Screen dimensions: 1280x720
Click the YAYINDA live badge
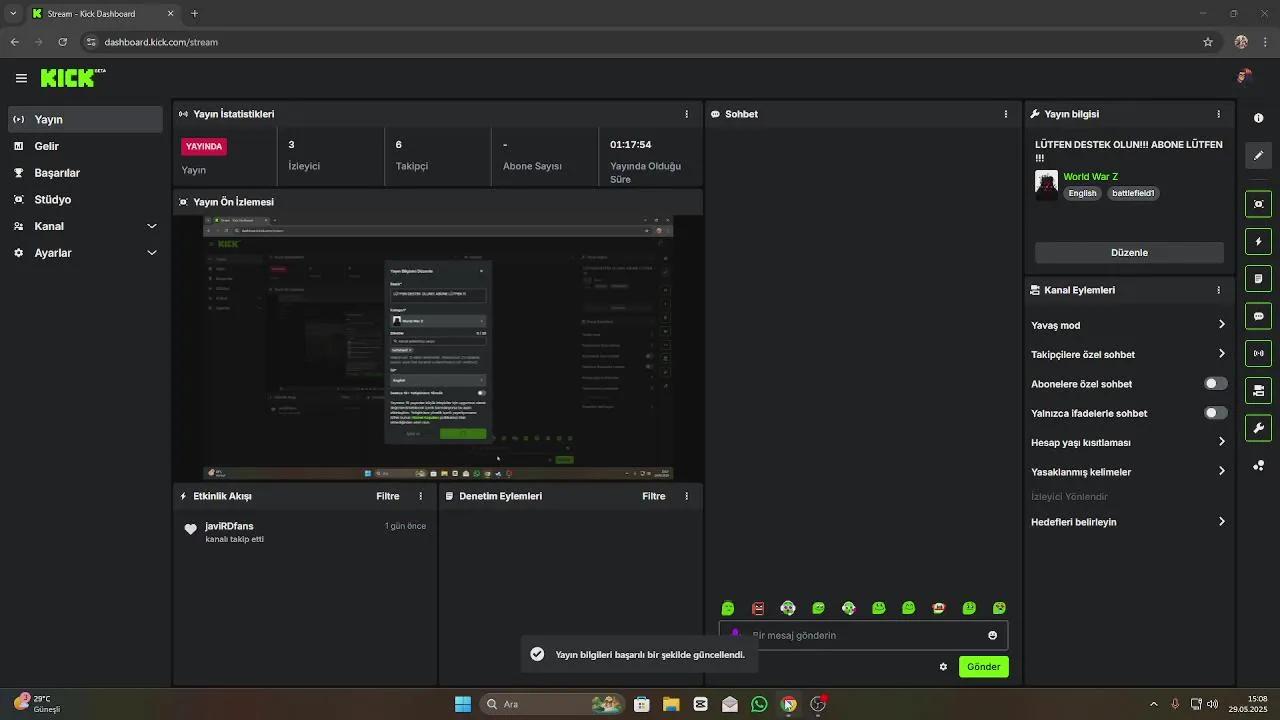[204, 146]
